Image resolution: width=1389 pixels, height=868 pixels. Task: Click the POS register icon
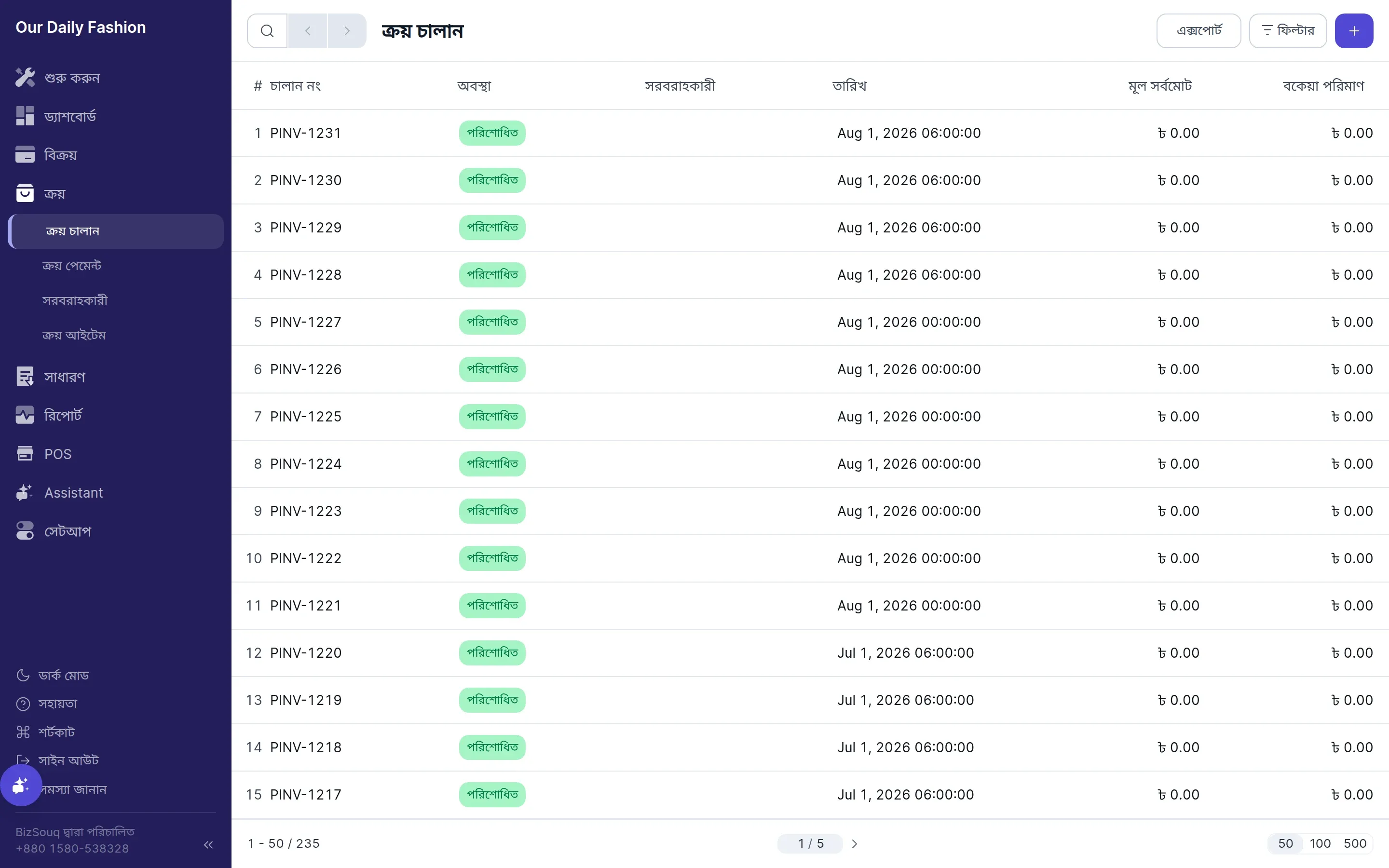(x=25, y=453)
